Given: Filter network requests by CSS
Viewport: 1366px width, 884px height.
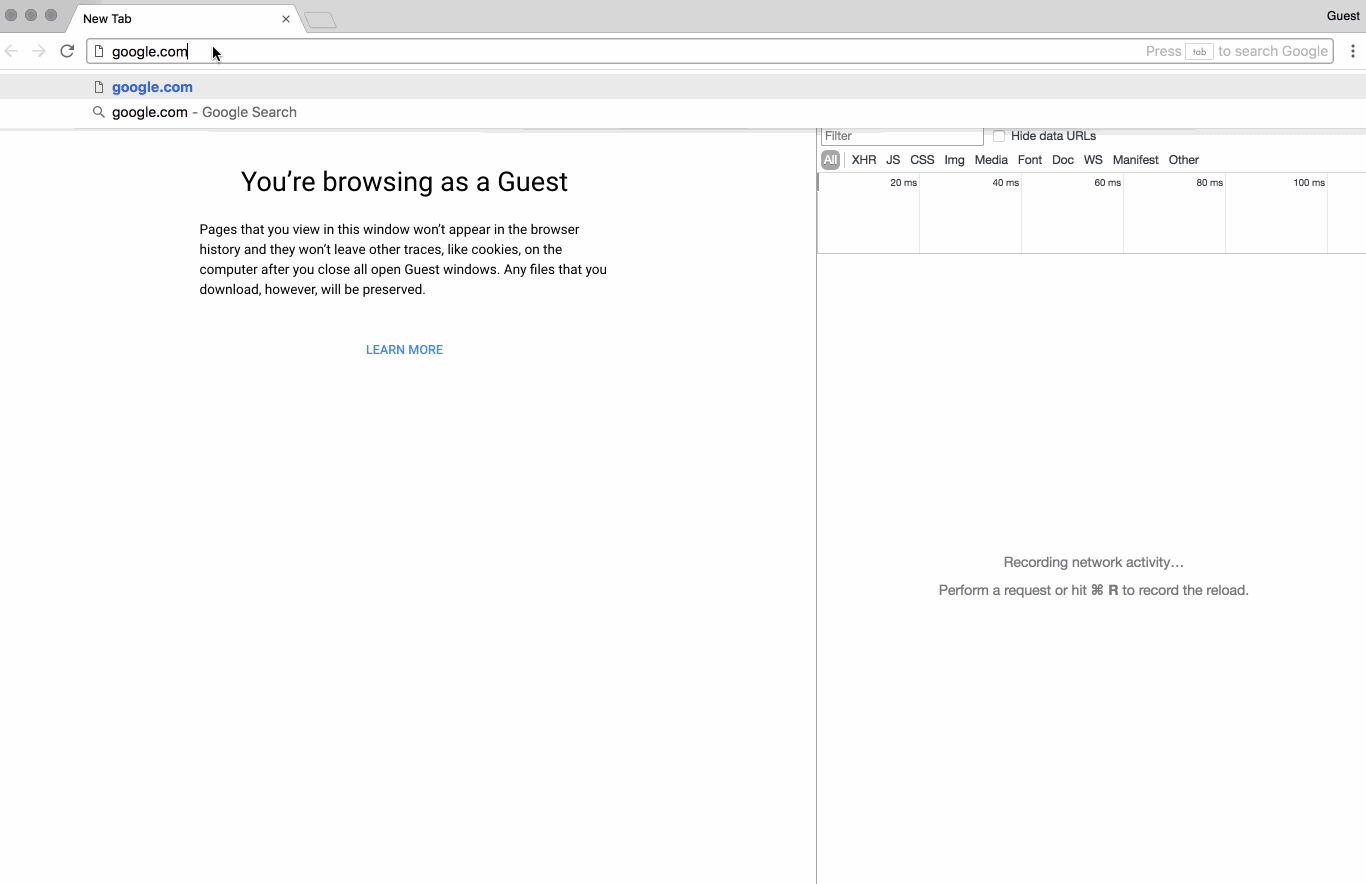Looking at the screenshot, I should pos(922,160).
